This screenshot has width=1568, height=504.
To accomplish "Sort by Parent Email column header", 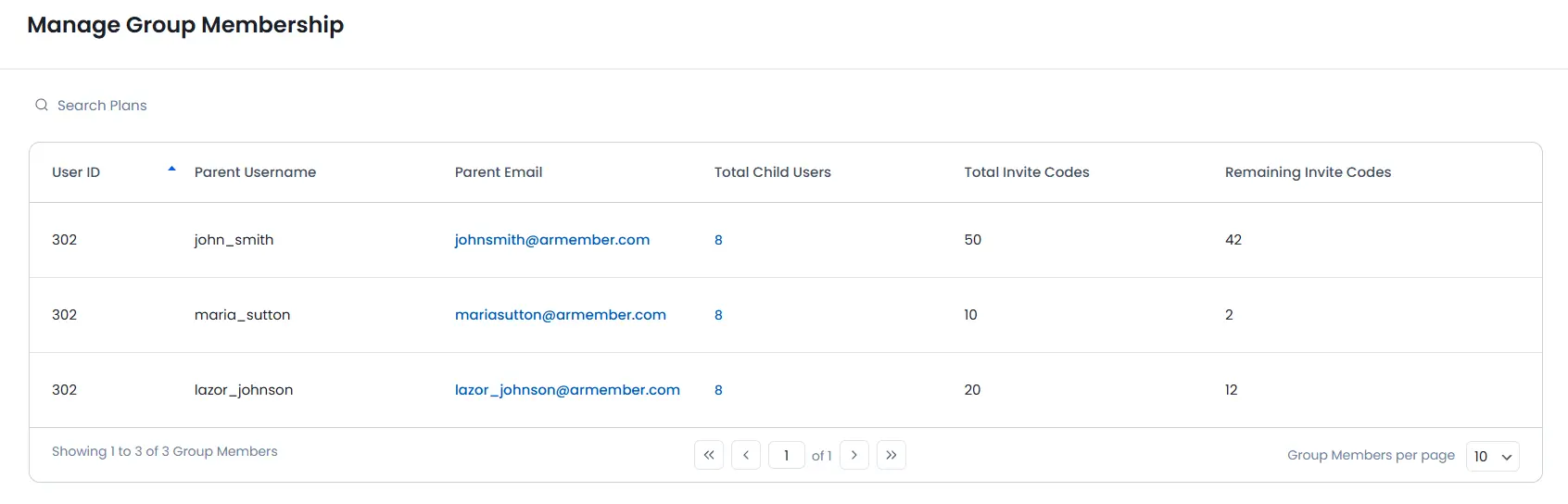I will point(499,172).
